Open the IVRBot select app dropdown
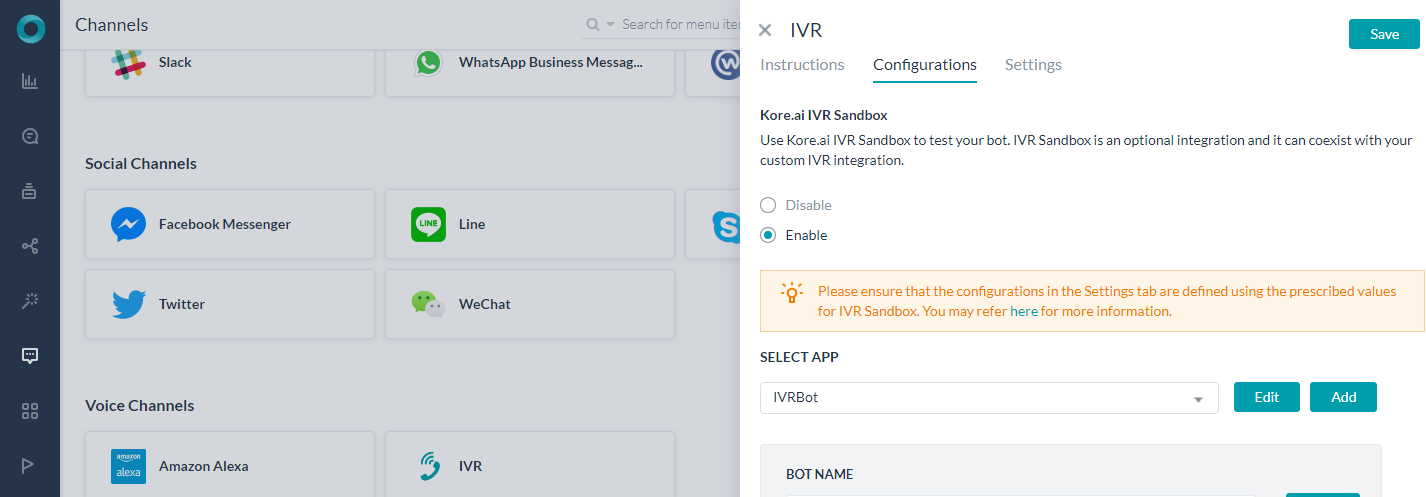1426x497 pixels. [989, 397]
